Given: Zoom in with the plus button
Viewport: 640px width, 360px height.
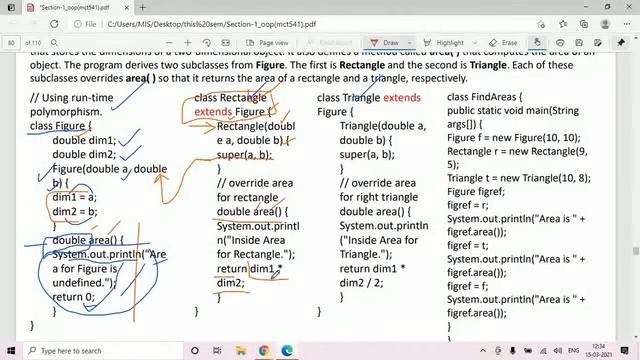Looking at the screenshot, I should click(x=188, y=42).
